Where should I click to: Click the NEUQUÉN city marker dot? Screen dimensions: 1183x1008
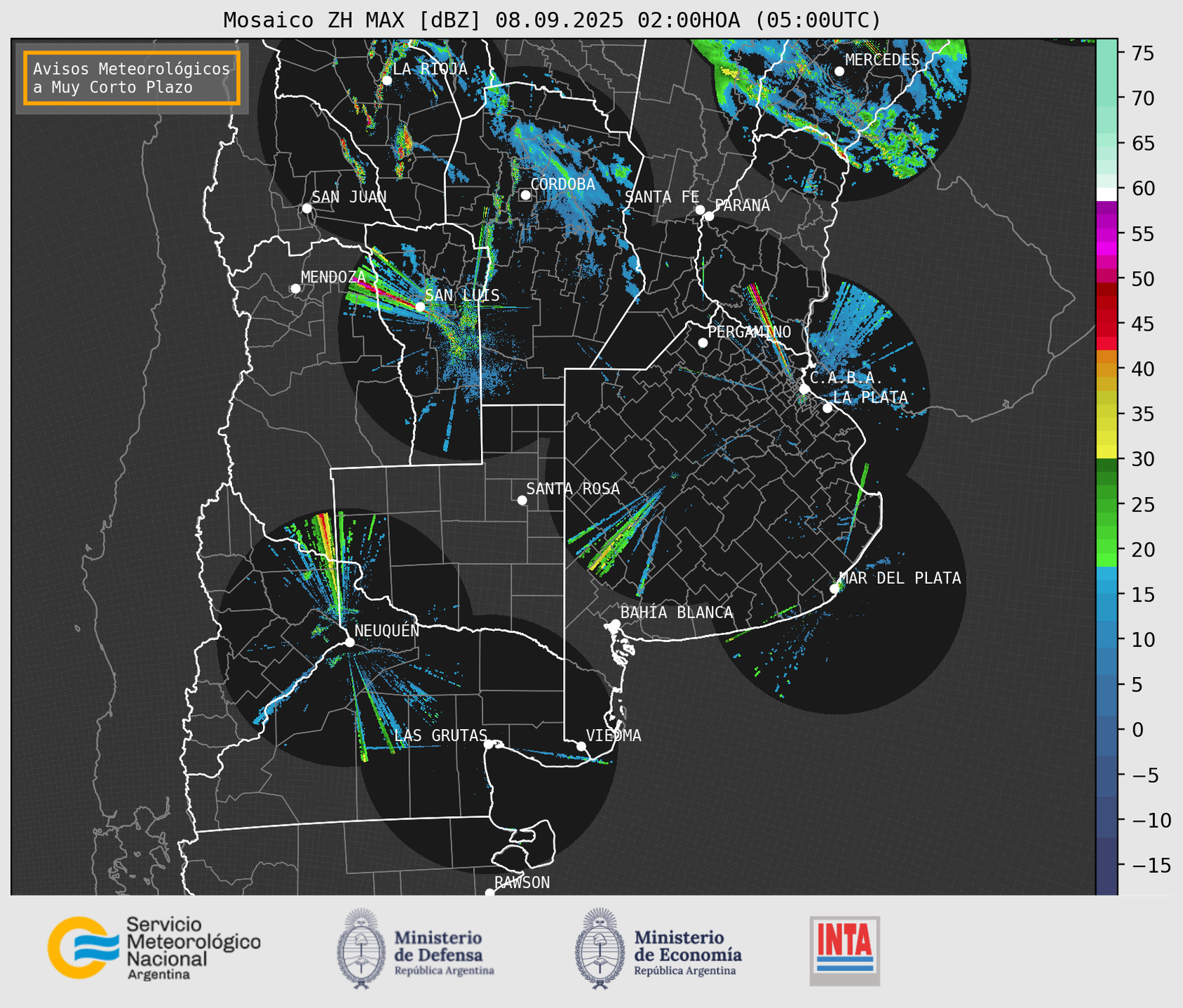pyautogui.click(x=349, y=642)
